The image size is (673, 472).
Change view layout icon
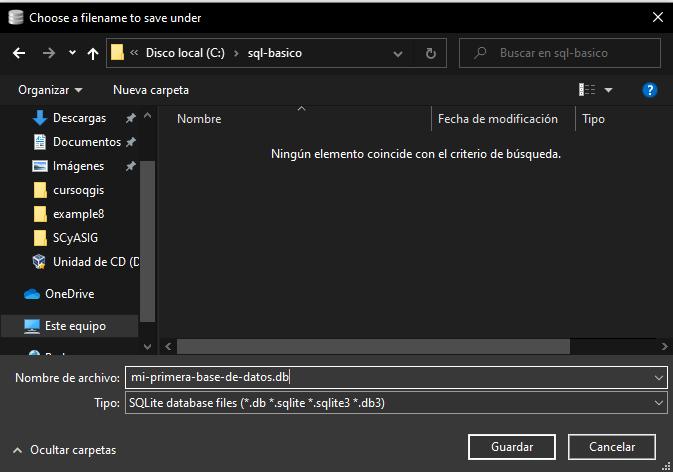(588, 90)
